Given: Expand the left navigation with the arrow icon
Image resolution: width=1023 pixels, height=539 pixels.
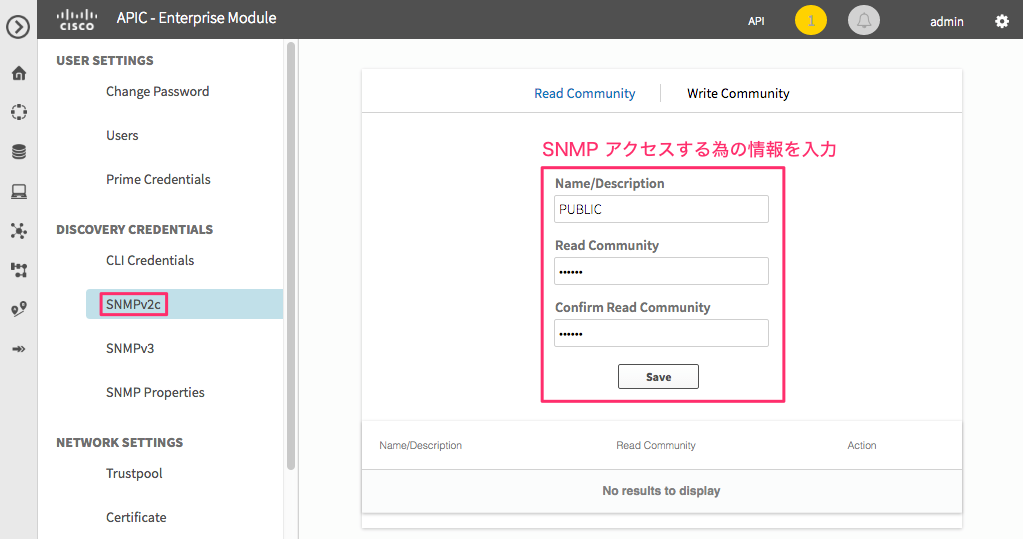Looking at the screenshot, I should 18,27.
